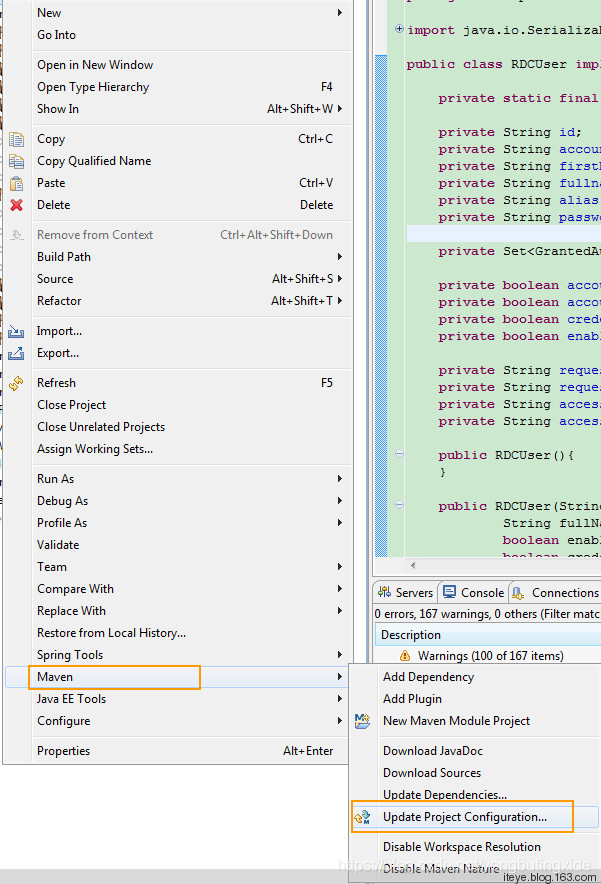Expand the Run As submenu arrow
The width and height of the screenshot is (601, 884).
[x=339, y=479]
